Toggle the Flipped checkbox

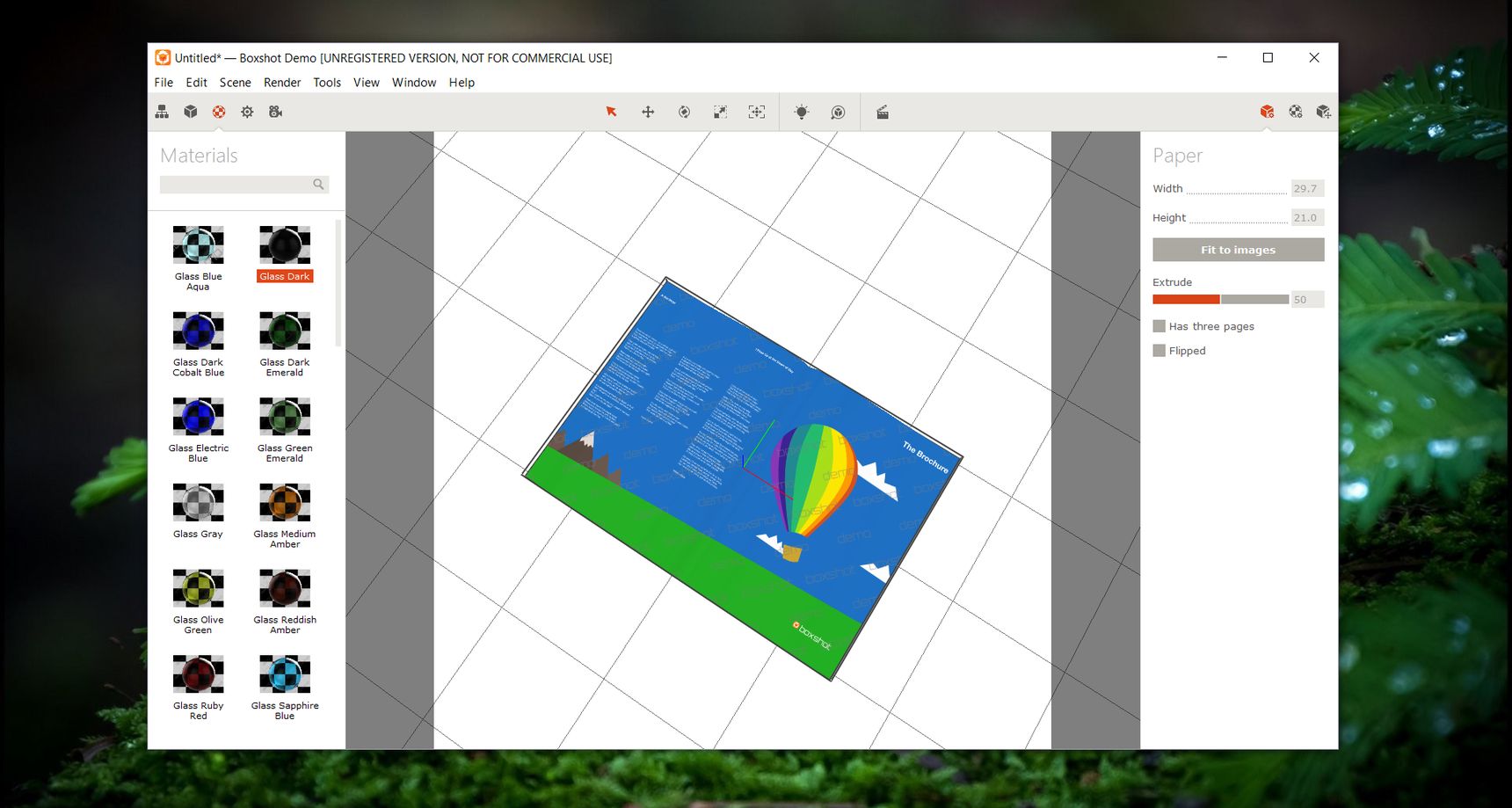tap(1159, 351)
